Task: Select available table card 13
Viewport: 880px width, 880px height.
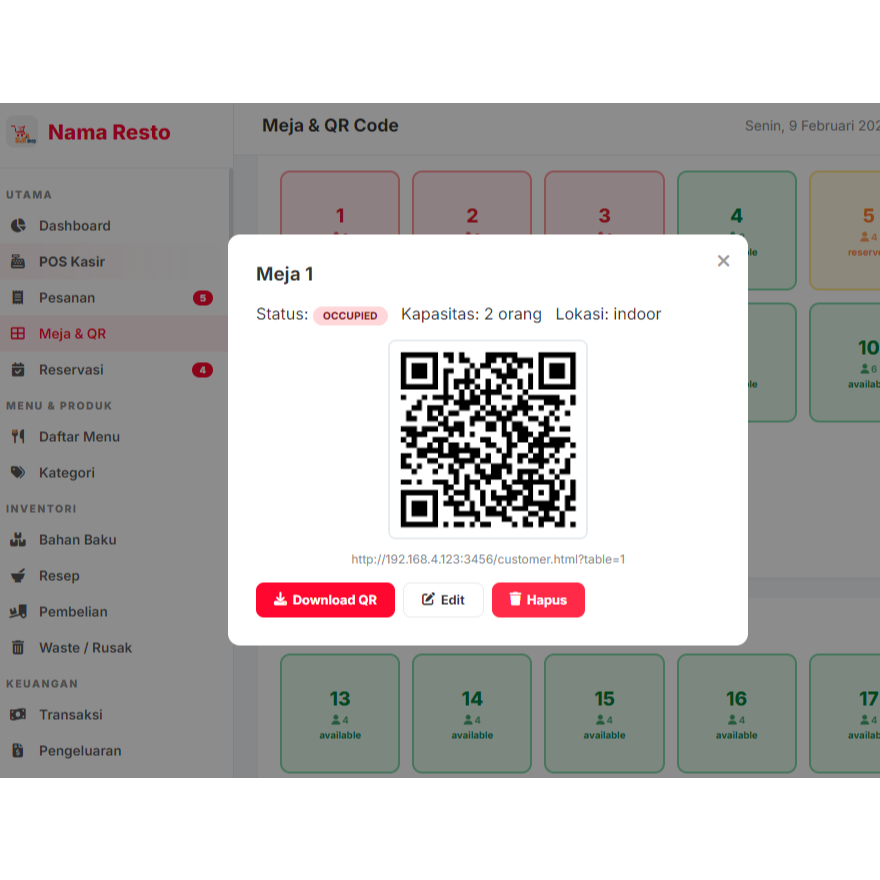Action: pyautogui.click(x=340, y=713)
